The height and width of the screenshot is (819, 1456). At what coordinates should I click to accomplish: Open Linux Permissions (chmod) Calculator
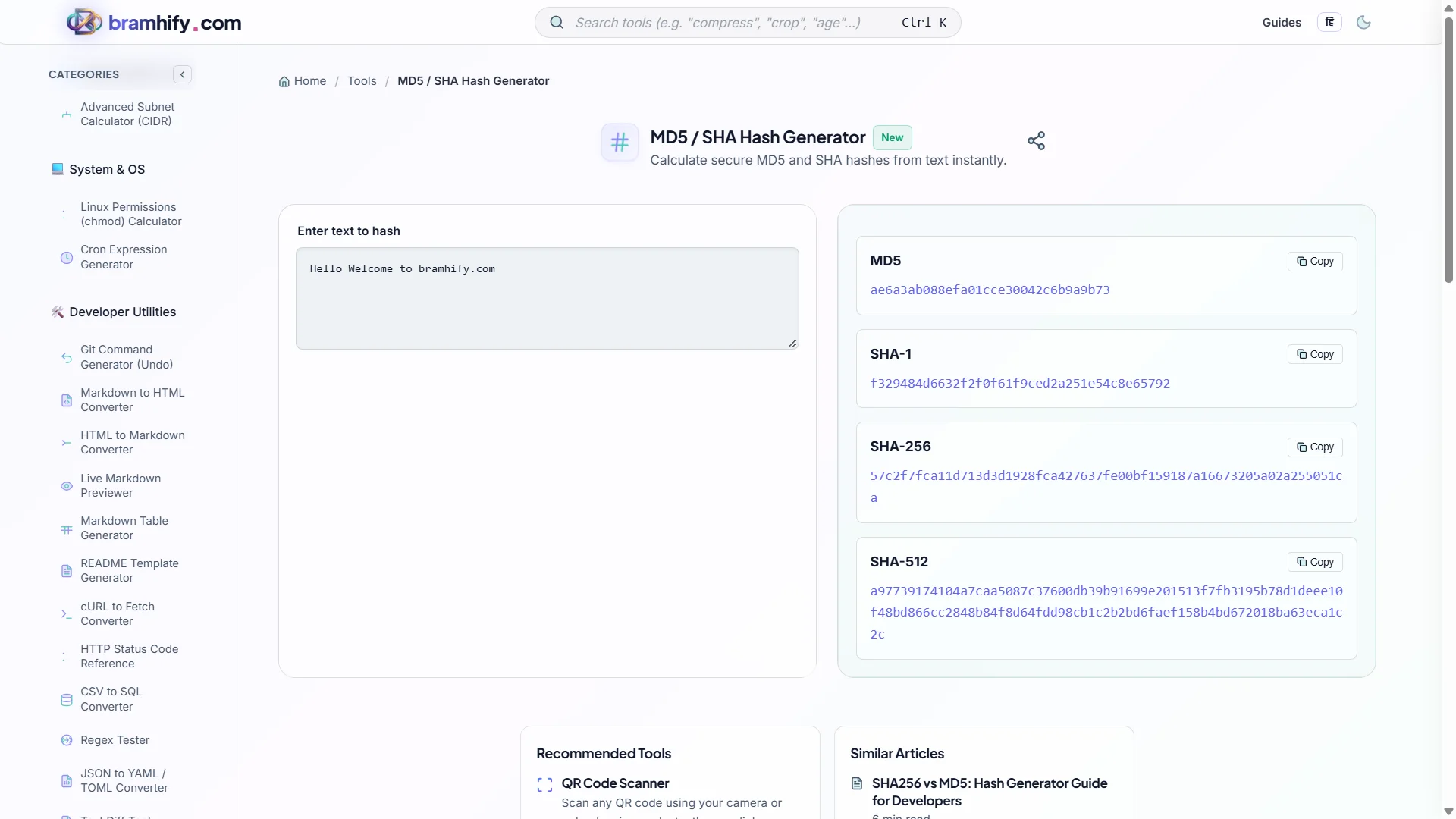tap(131, 215)
